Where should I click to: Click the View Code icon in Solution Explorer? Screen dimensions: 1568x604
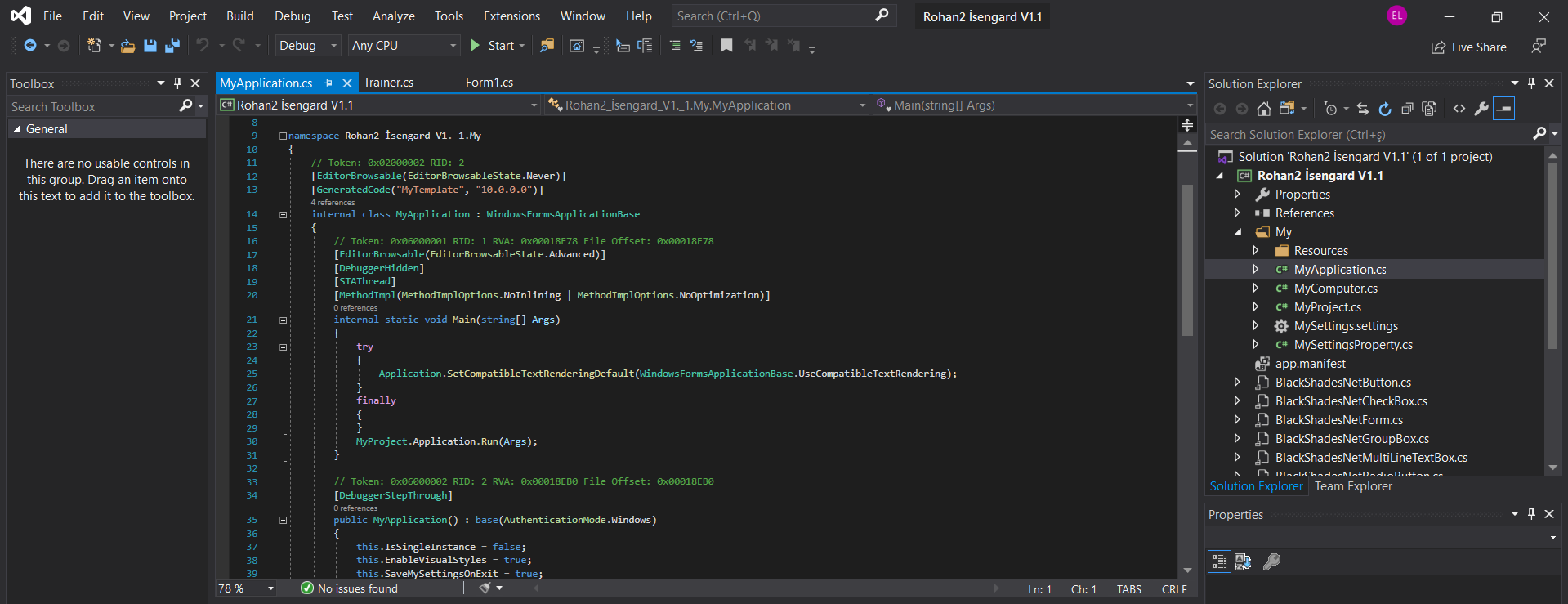coord(1459,109)
